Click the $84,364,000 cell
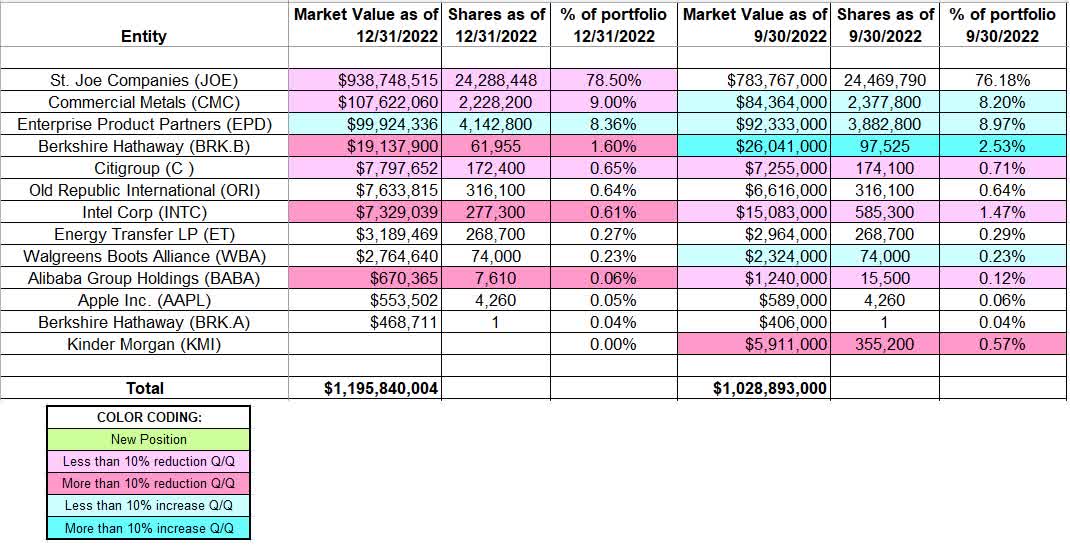 [754, 102]
